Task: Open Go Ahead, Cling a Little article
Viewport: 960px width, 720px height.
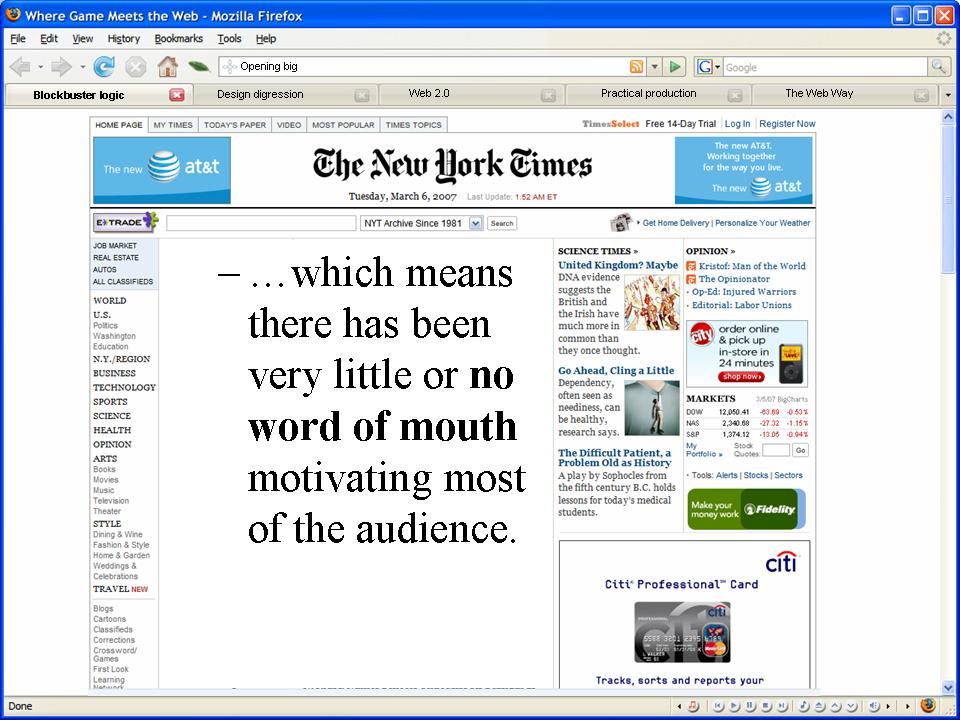Action: (616, 370)
